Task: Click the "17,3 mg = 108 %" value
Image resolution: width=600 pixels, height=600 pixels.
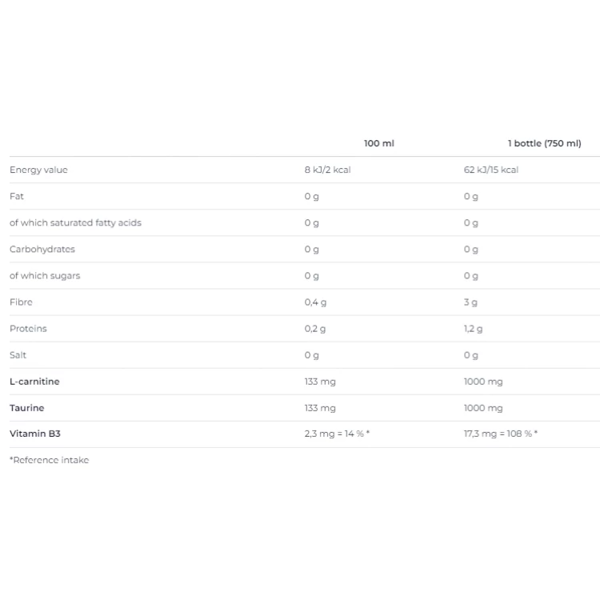Action: (x=501, y=434)
